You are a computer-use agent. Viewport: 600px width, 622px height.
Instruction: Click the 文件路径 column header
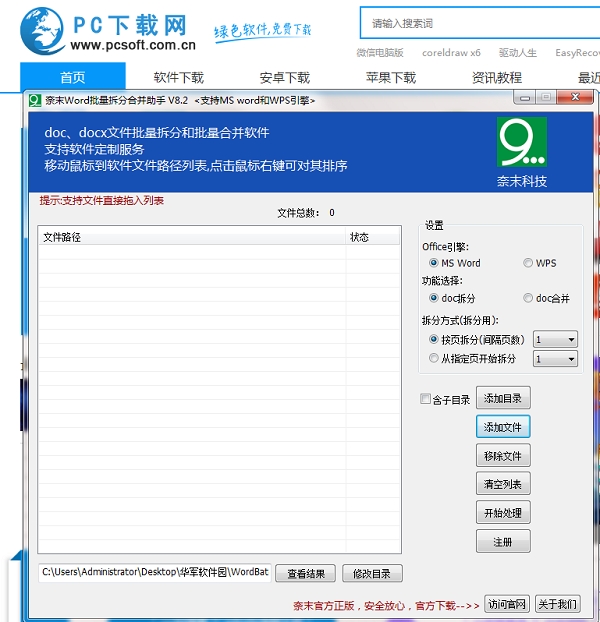coord(192,237)
